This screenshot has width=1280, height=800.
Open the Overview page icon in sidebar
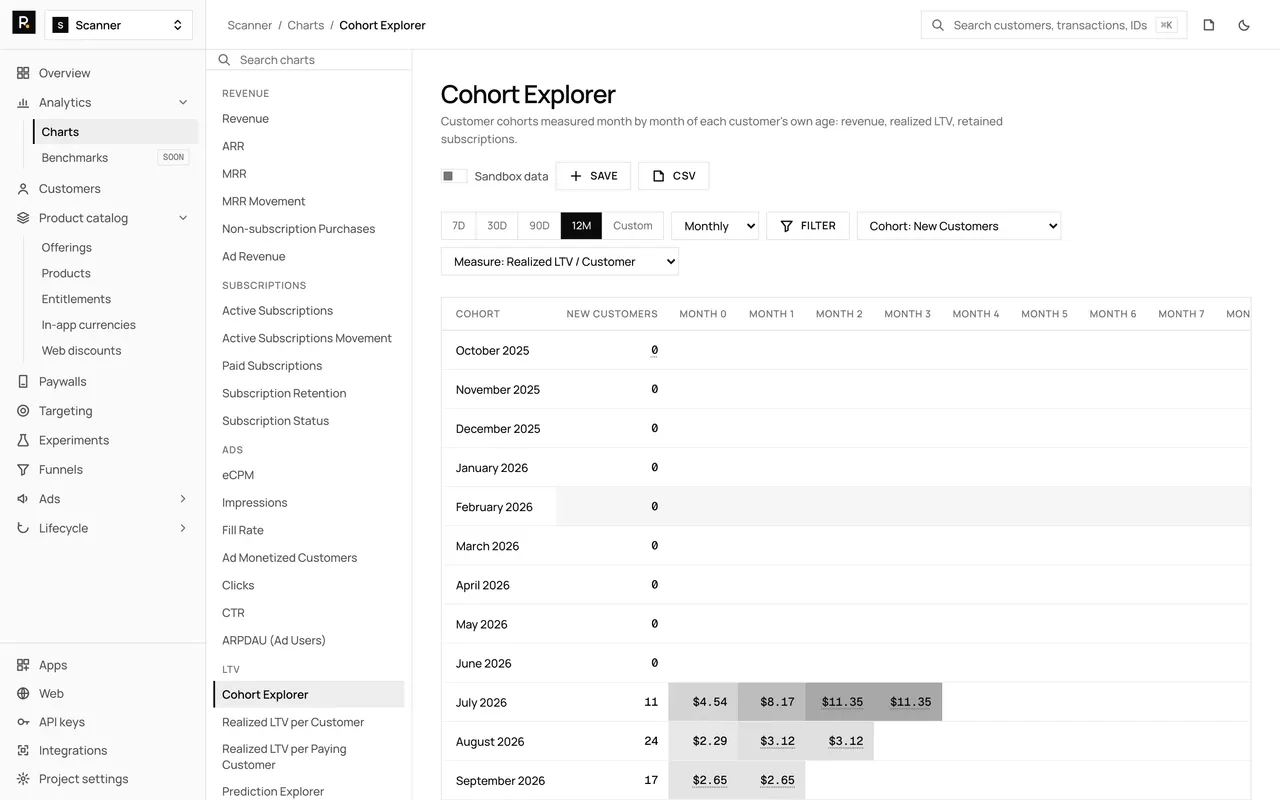point(23,73)
